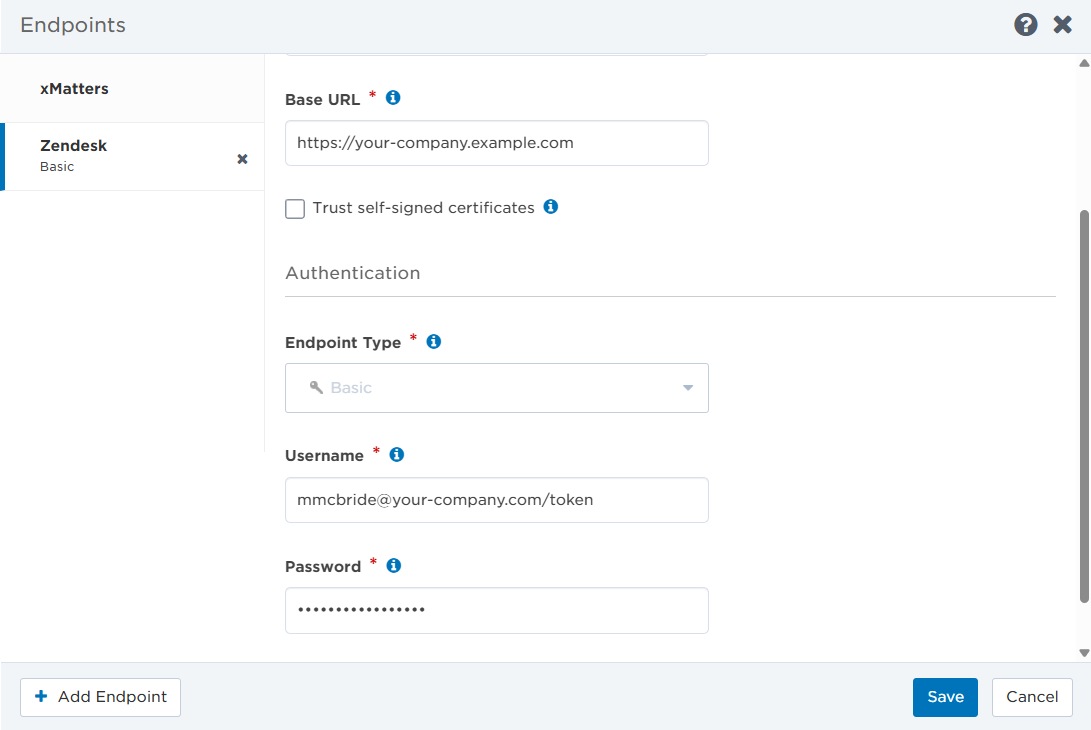Viewport: 1091px width, 730px height.
Task: Select the xMatters endpoint
Action: [74, 89]
